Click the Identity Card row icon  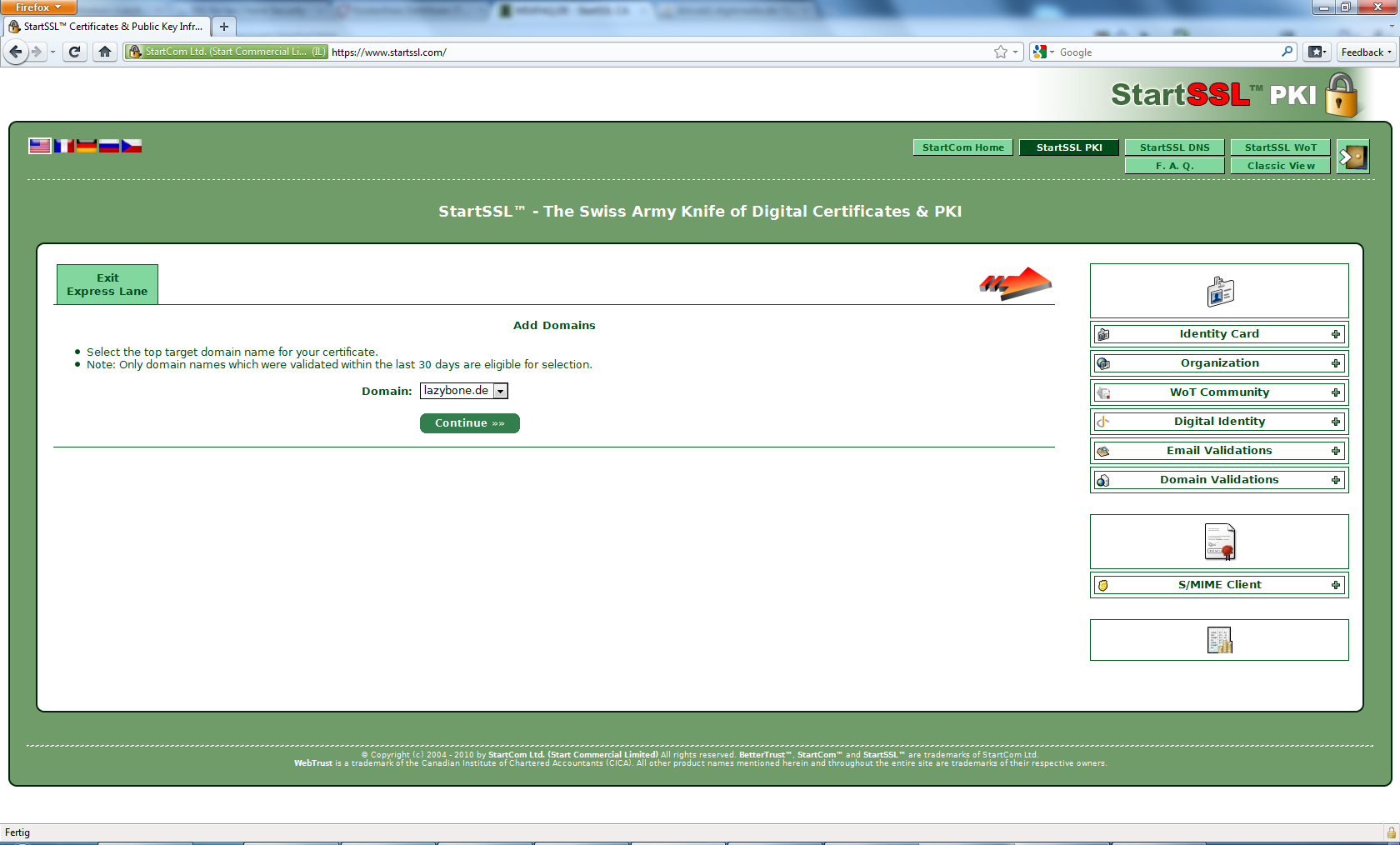(x=1103, y=334)
